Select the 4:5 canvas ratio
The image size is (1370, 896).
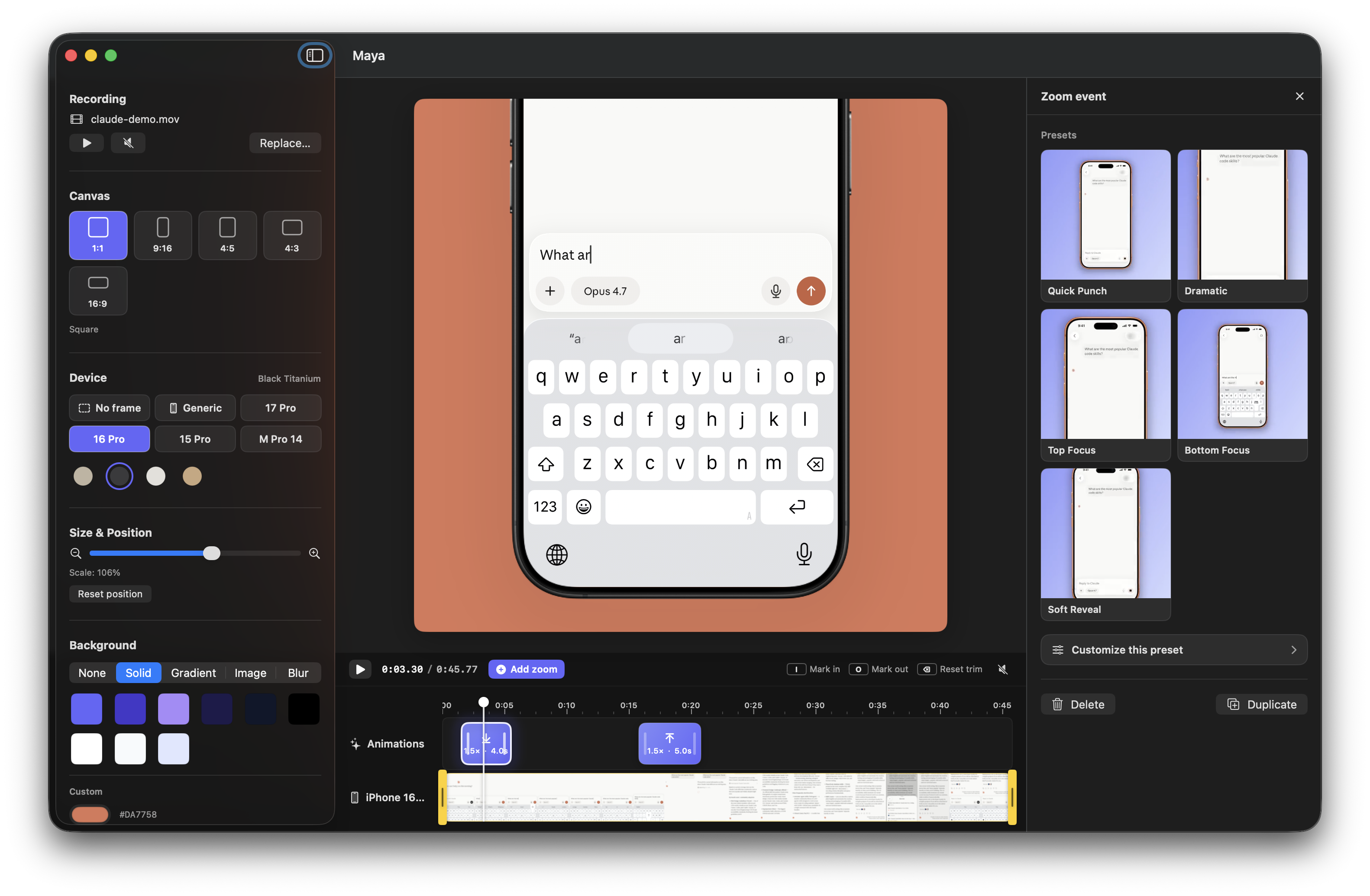click(227, 235)
